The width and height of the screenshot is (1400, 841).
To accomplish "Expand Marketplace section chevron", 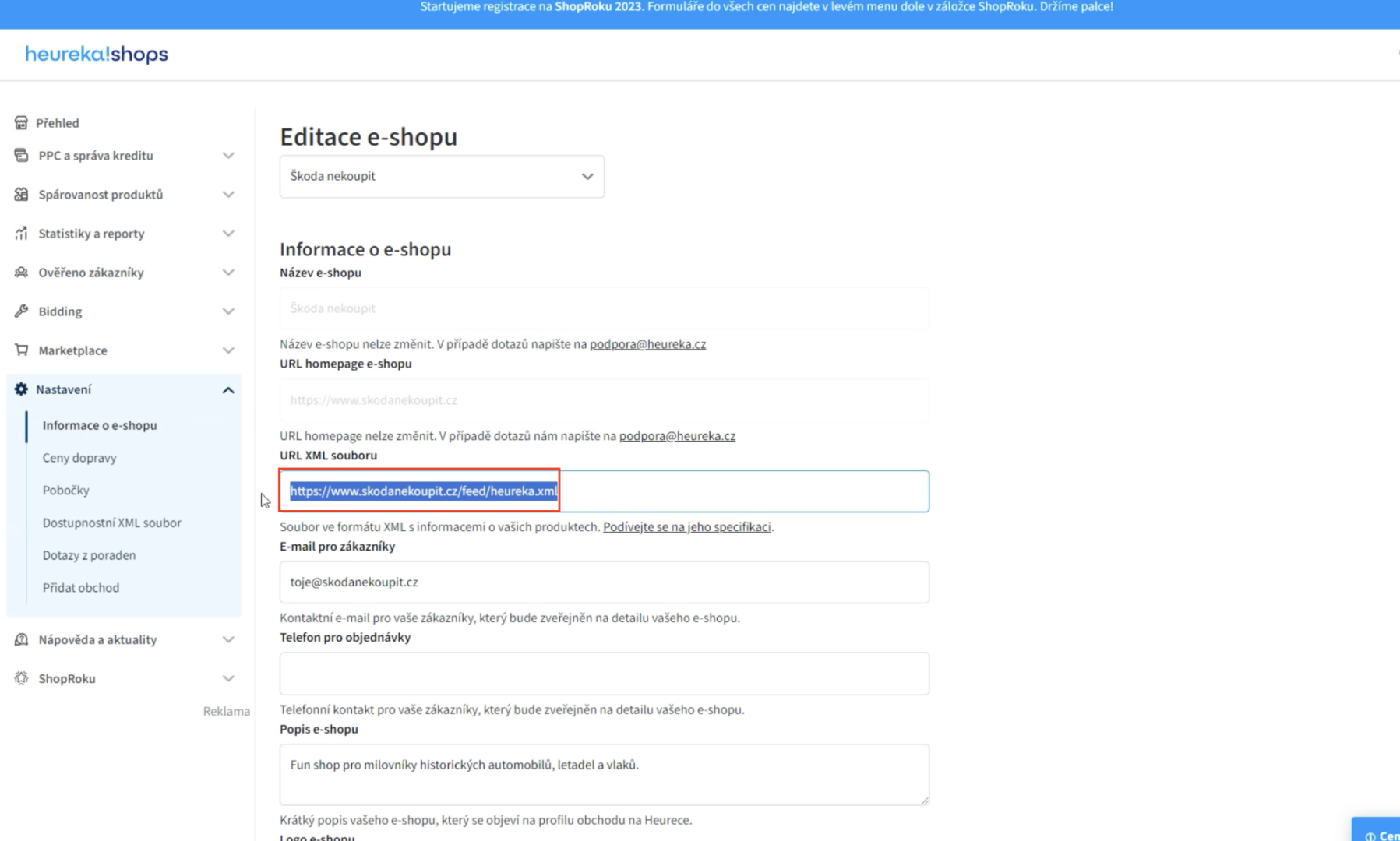I will (228, 350).
